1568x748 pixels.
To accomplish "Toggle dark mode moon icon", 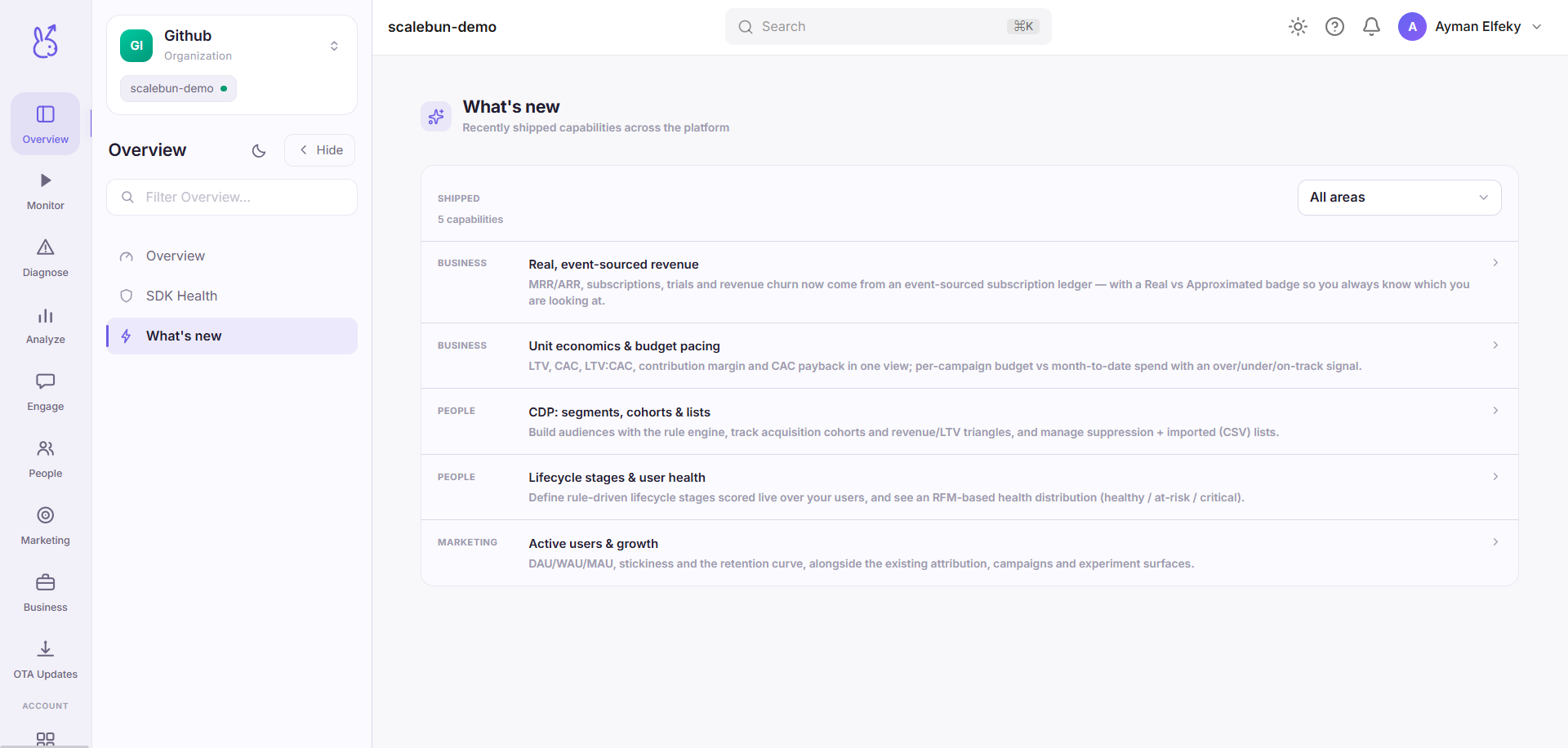I will point(259,150).
